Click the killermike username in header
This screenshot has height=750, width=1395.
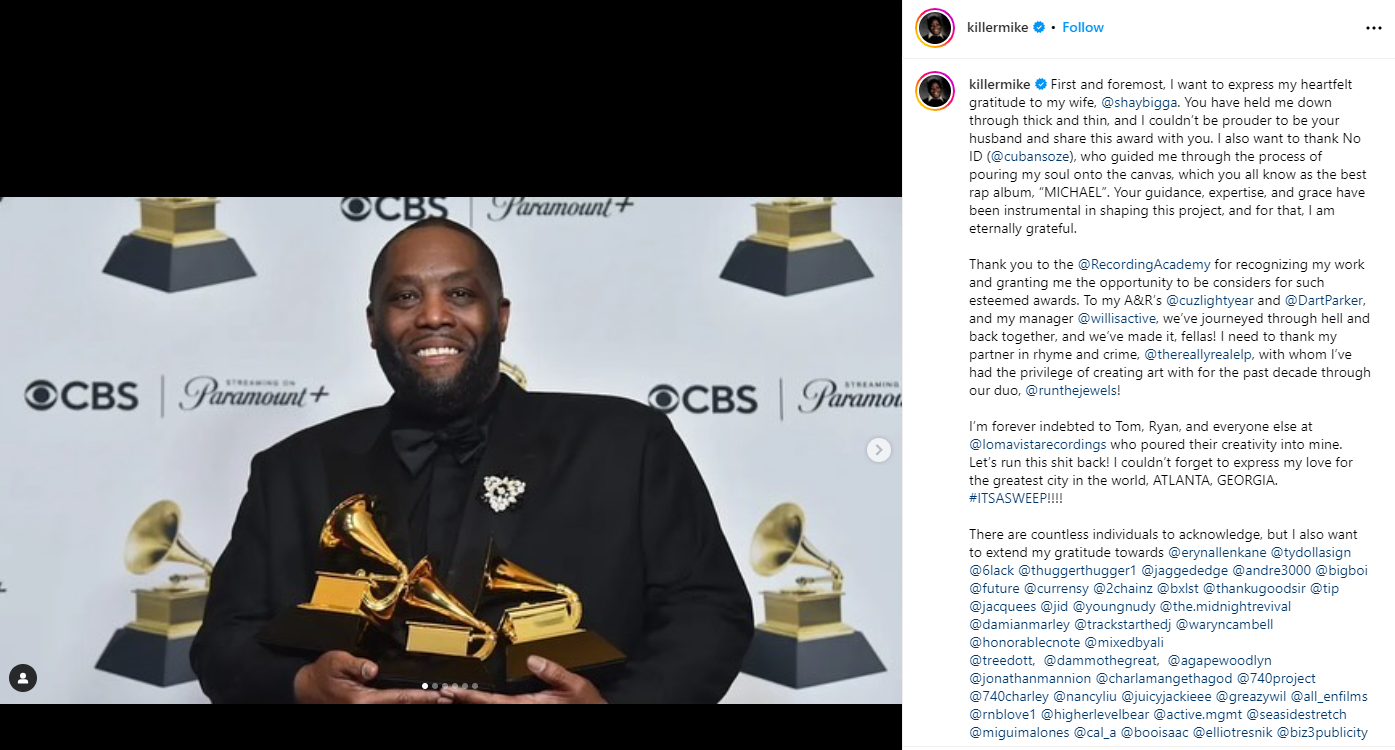click(998, 27)
